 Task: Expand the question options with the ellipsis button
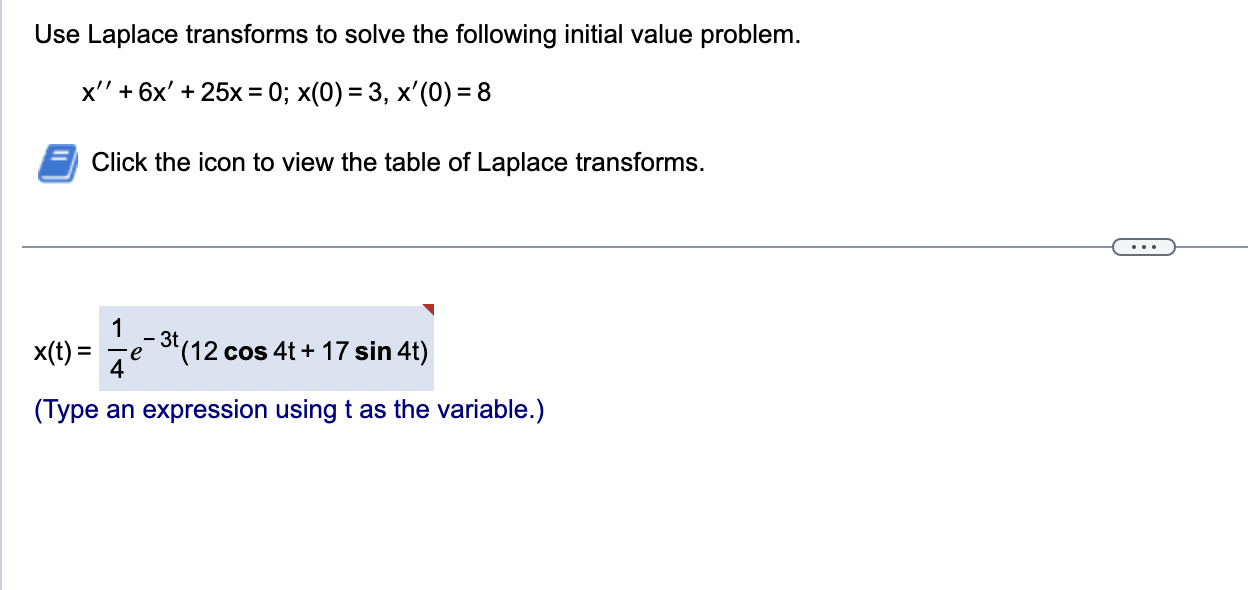(x=1143, y=246)
